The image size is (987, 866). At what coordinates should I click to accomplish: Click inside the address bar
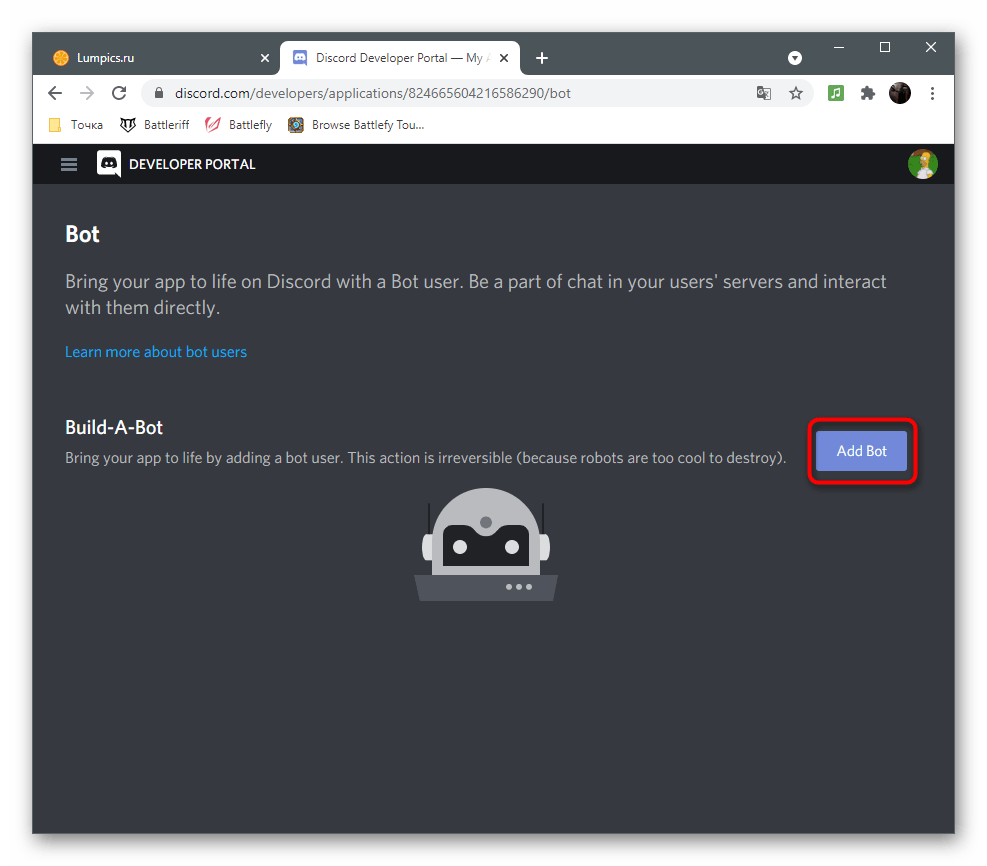(400, 92)
